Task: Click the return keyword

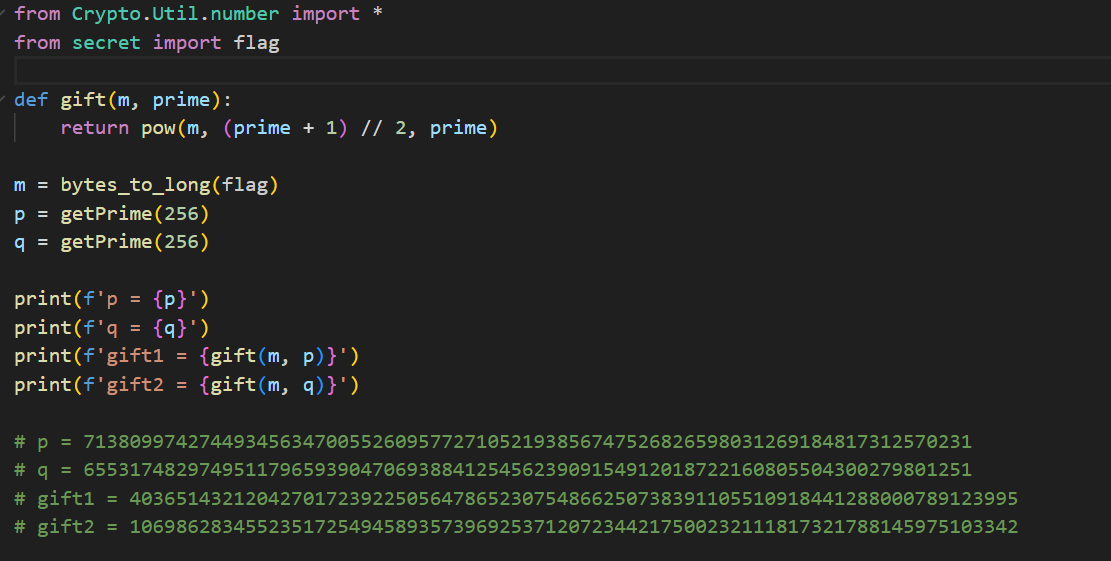Action: 94,128
